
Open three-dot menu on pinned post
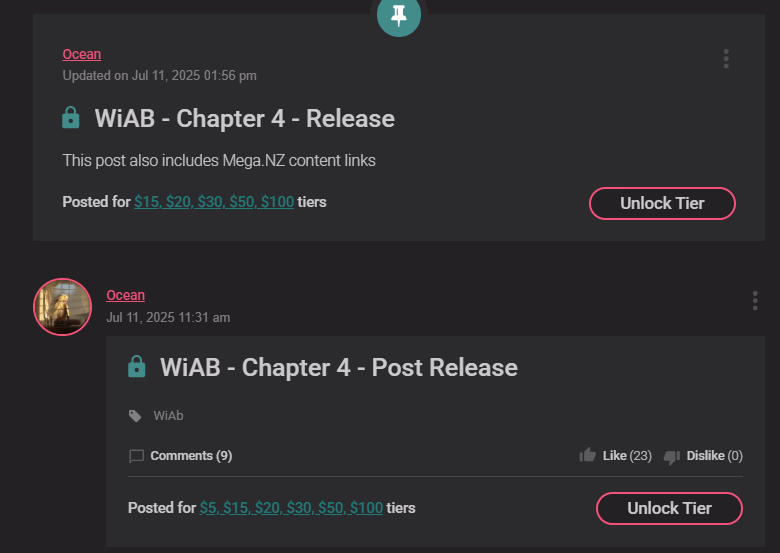coord(726,59)
